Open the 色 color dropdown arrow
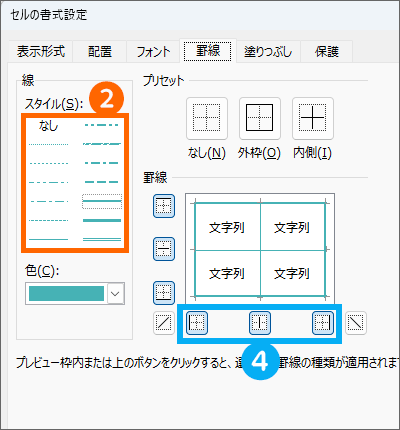 click(115, 294)
